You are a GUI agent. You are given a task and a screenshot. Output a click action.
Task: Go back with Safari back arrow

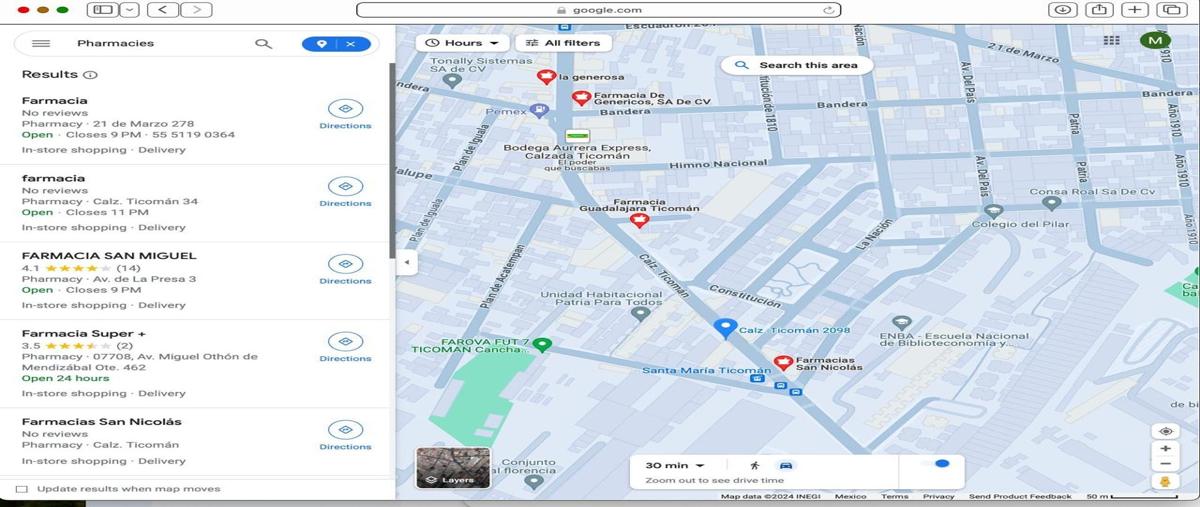[163, 10]
